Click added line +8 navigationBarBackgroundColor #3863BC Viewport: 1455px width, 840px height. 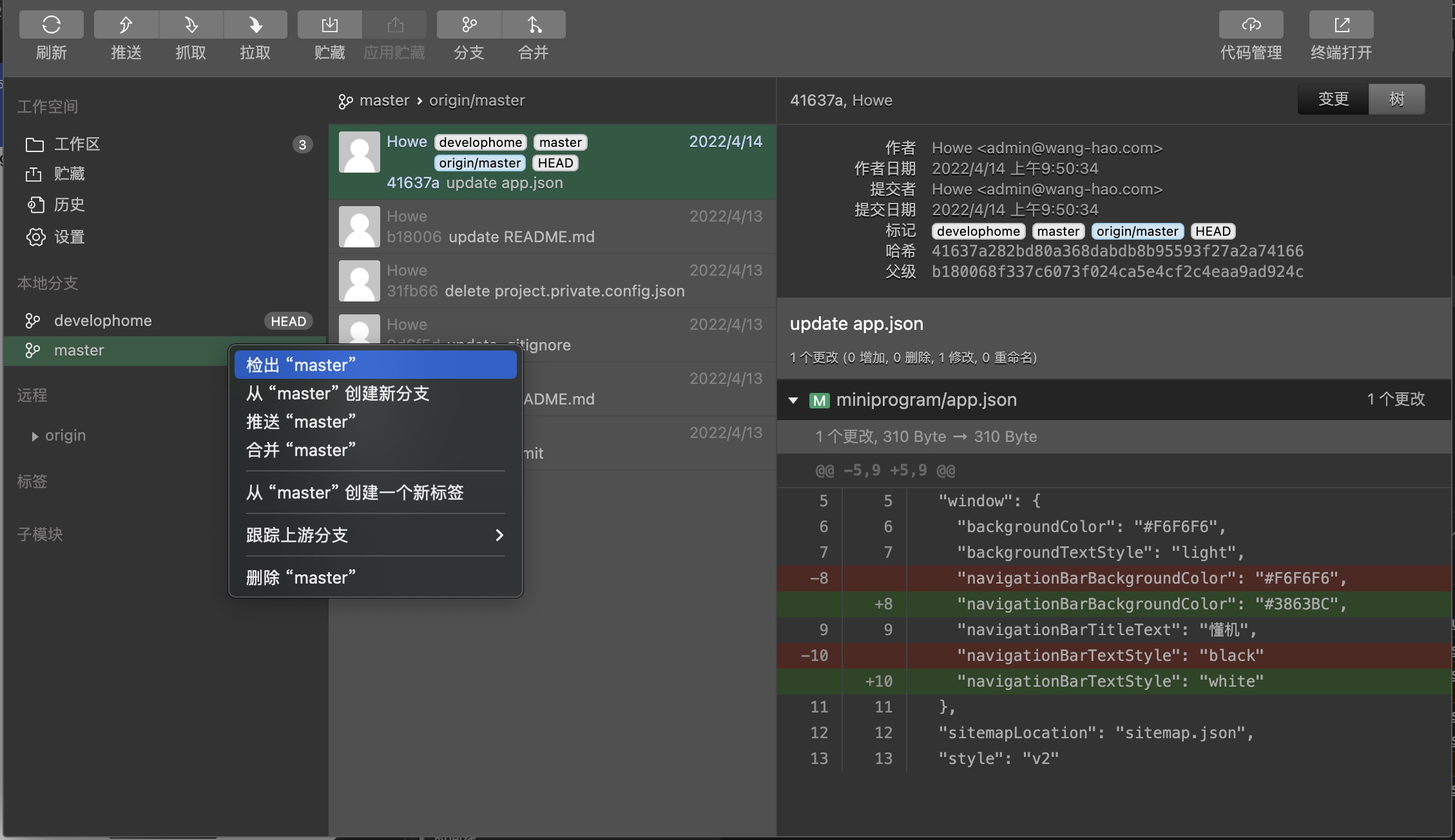[x=1114, y=604]
